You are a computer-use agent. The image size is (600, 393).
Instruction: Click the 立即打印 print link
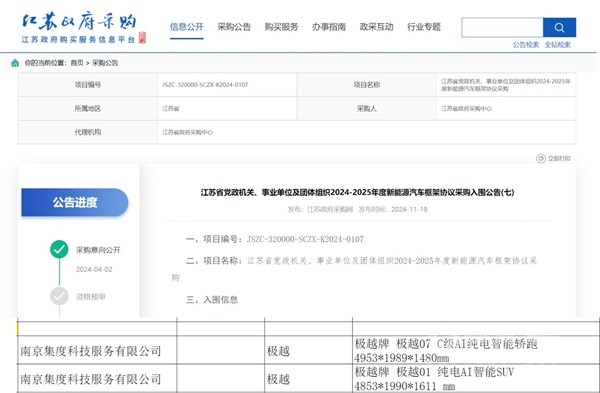point(559,158)
